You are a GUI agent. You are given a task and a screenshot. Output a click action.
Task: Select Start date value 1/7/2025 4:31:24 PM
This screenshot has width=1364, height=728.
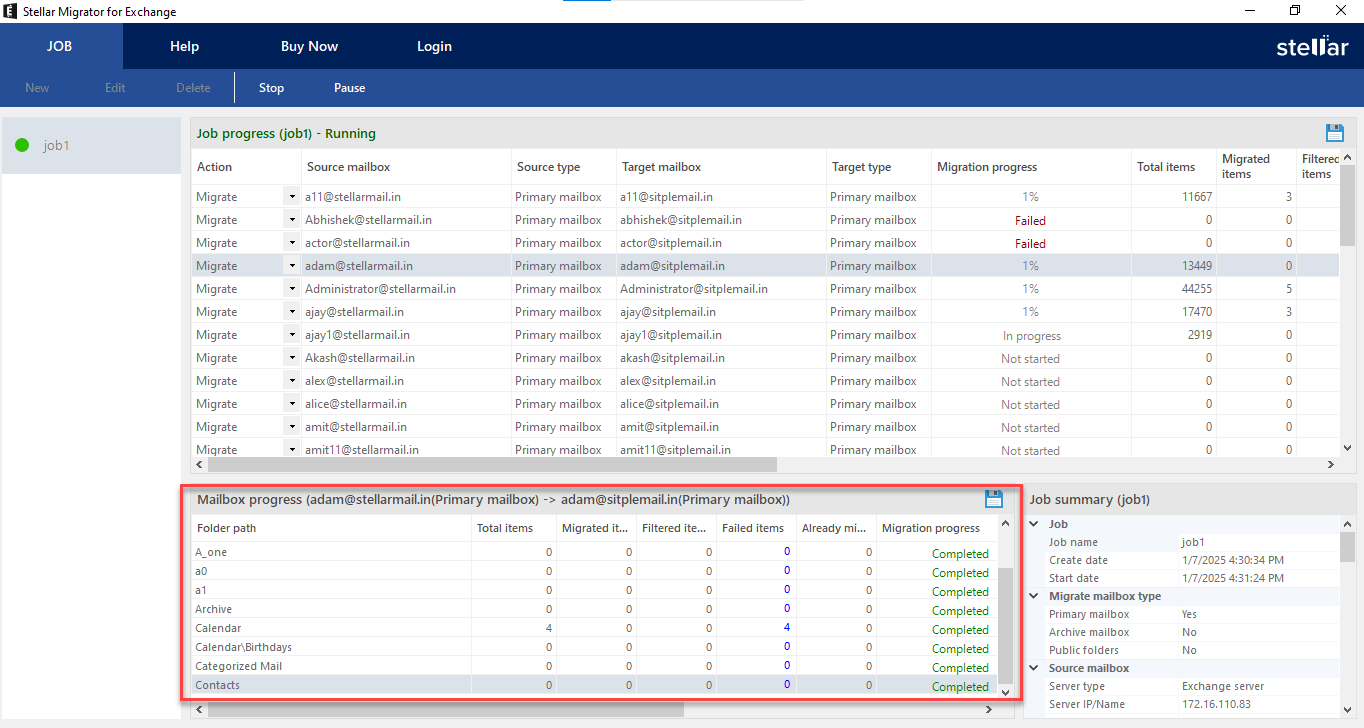[x=1232, y=578]
